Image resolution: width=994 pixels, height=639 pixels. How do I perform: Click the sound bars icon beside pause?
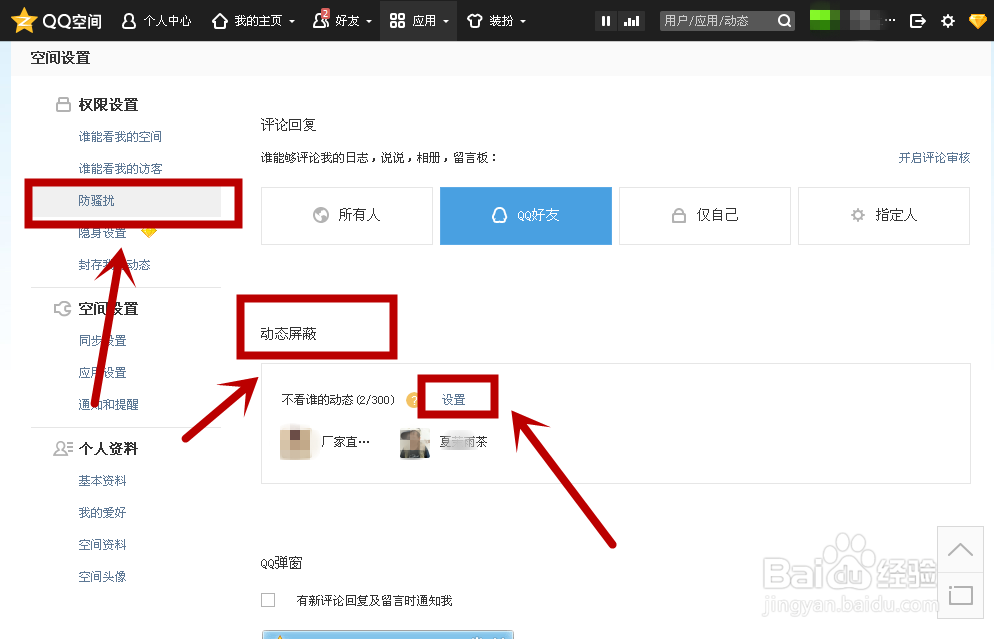(632, 20)
